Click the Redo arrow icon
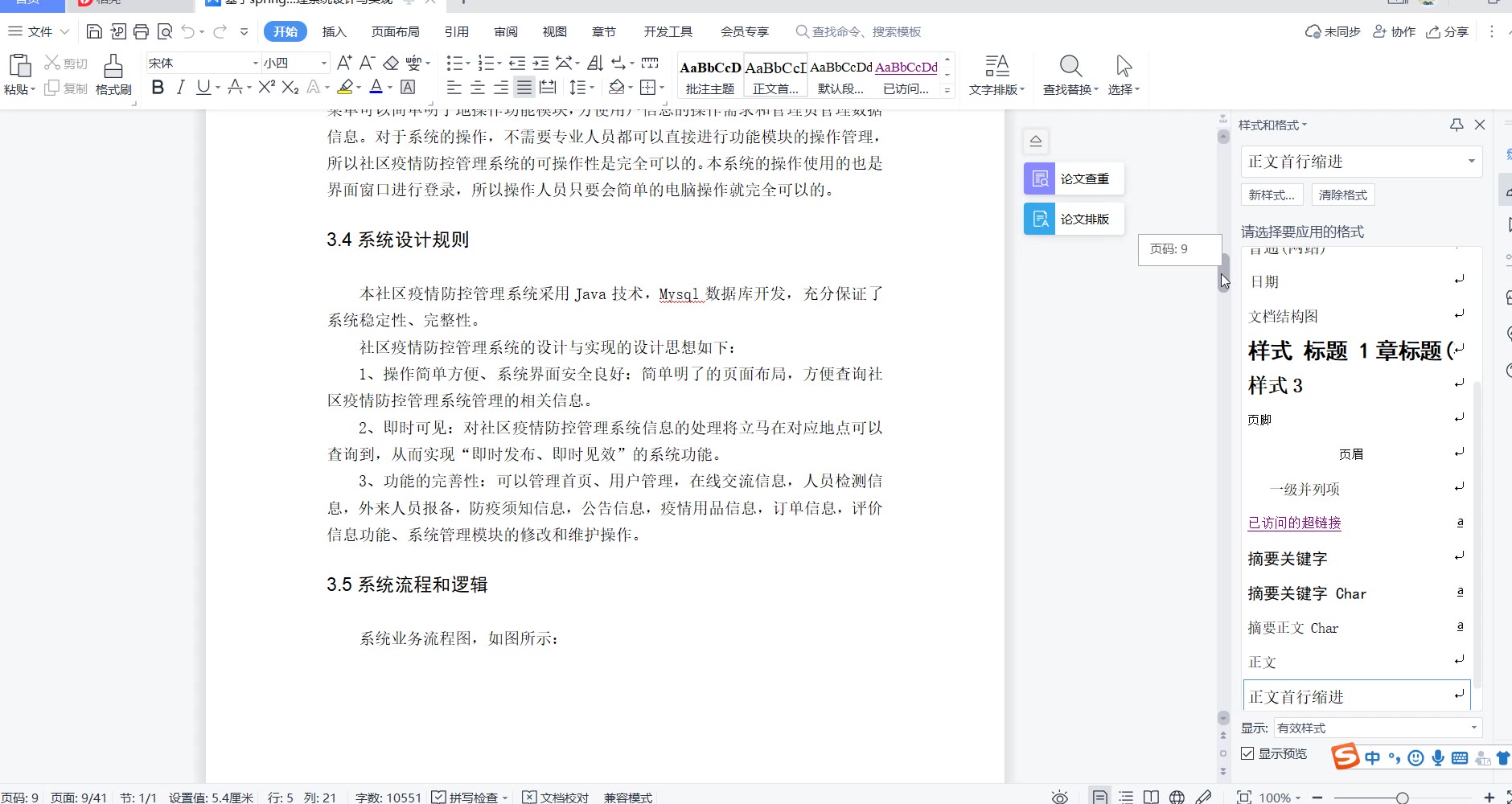The height and width of the screenshot is (804, 1512). [220, 31]
